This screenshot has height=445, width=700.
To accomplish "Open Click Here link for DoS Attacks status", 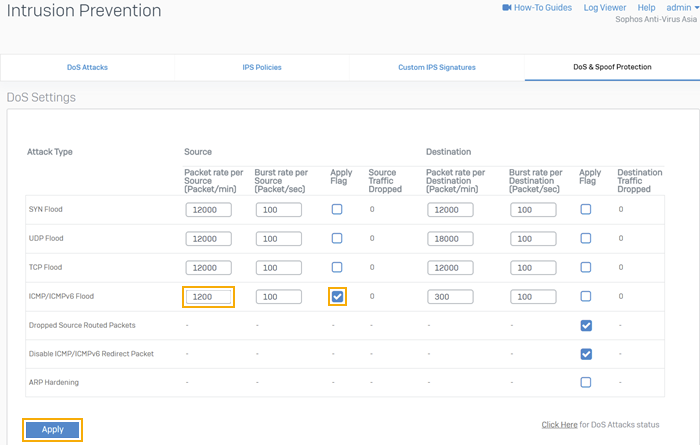I will 559,425.
